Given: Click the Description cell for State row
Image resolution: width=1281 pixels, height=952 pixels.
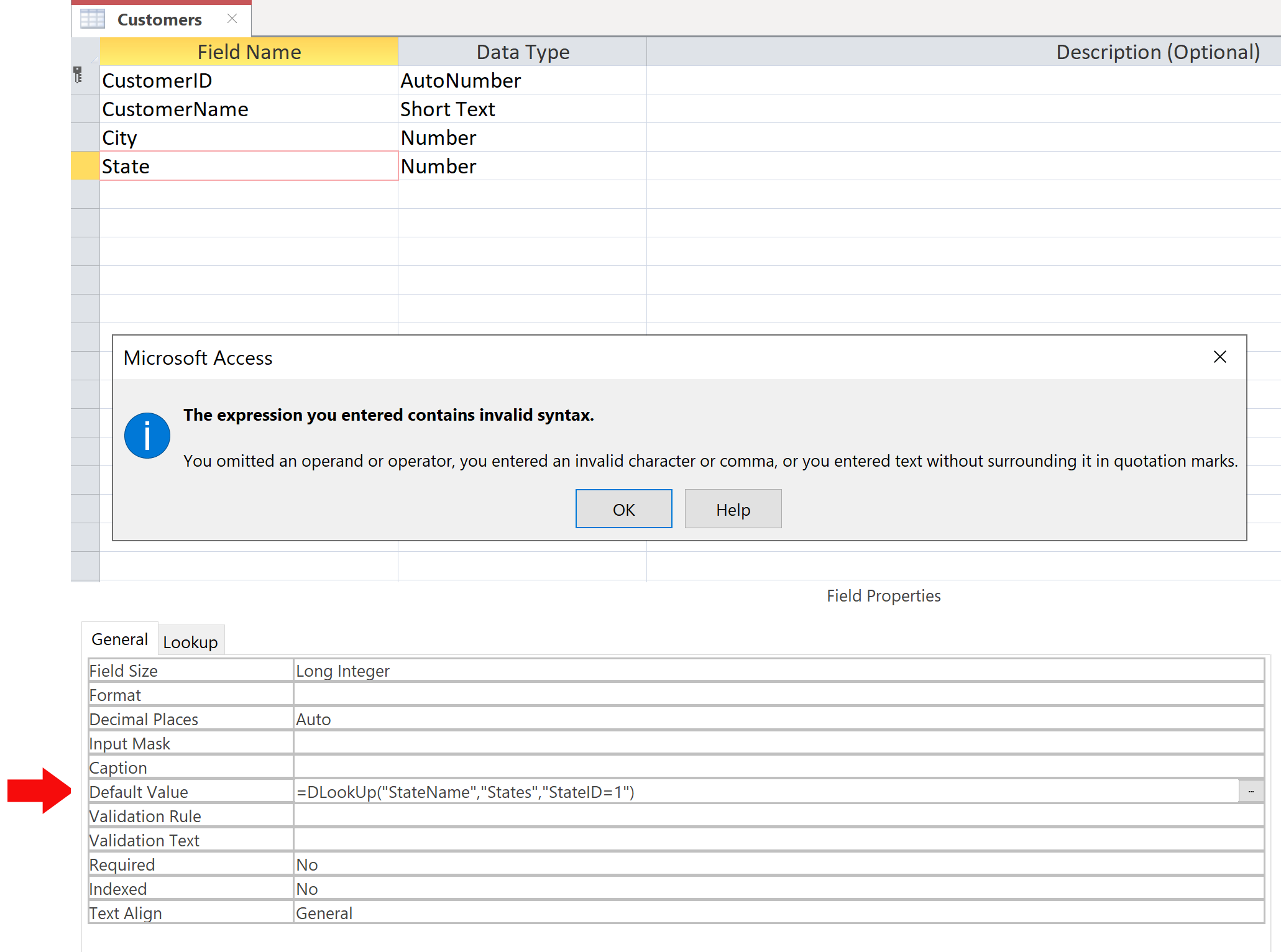Looking at the screenshot, I should [963, 166].
